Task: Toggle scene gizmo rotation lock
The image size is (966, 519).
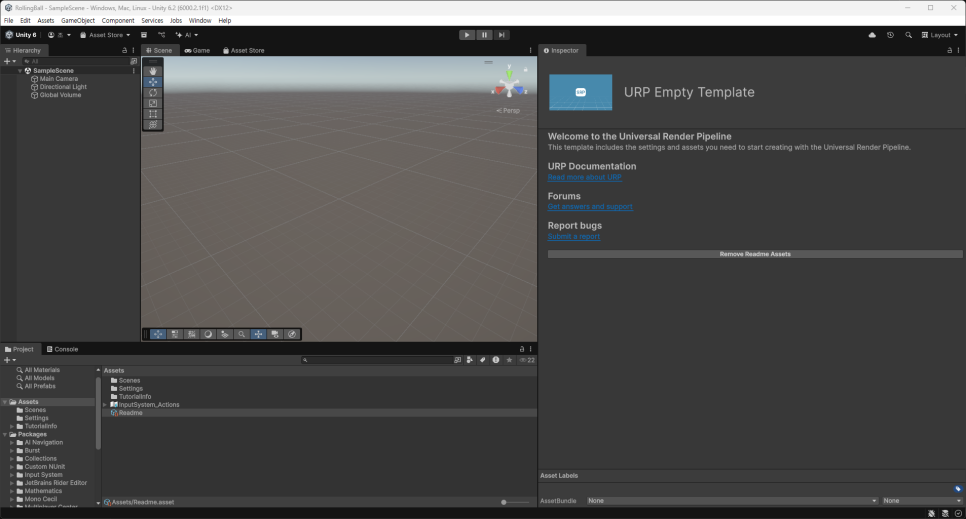Action: (526, 70)
